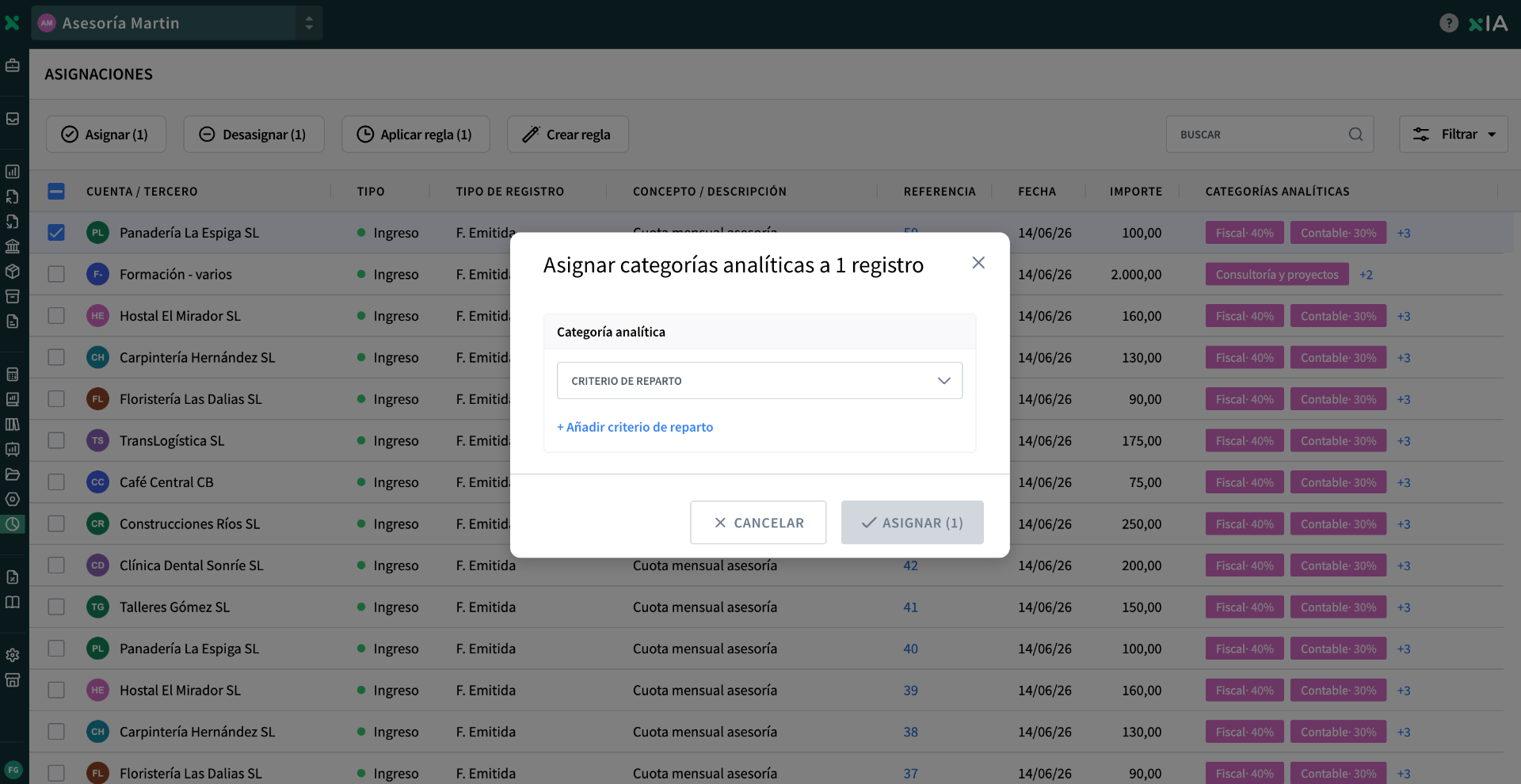
Task: Click Aplicar regla (1) button
Action: click(416, 135)
